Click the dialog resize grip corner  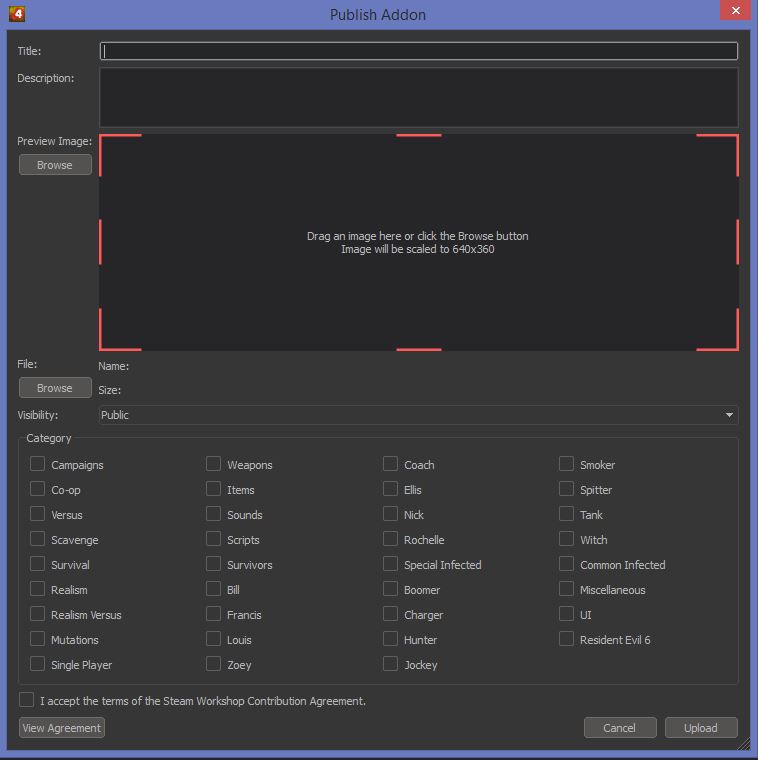(744, 744)
